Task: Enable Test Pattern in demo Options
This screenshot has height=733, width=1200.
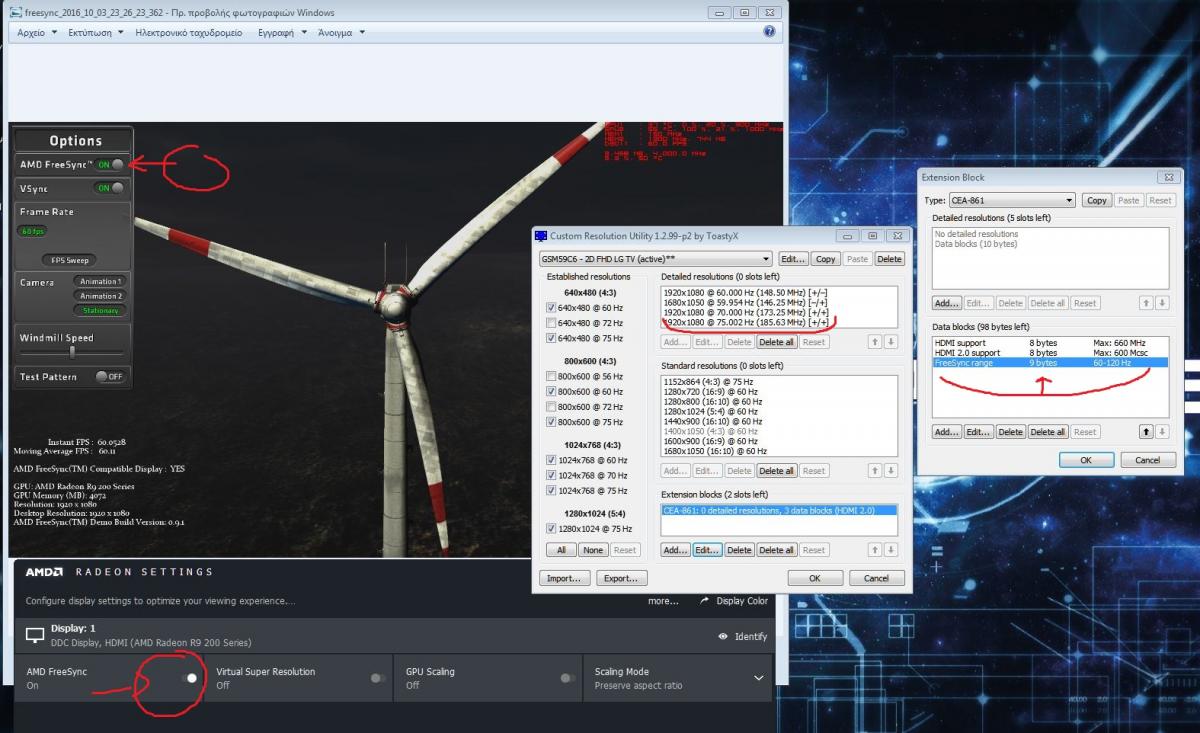Action: (x=110, y=377)
